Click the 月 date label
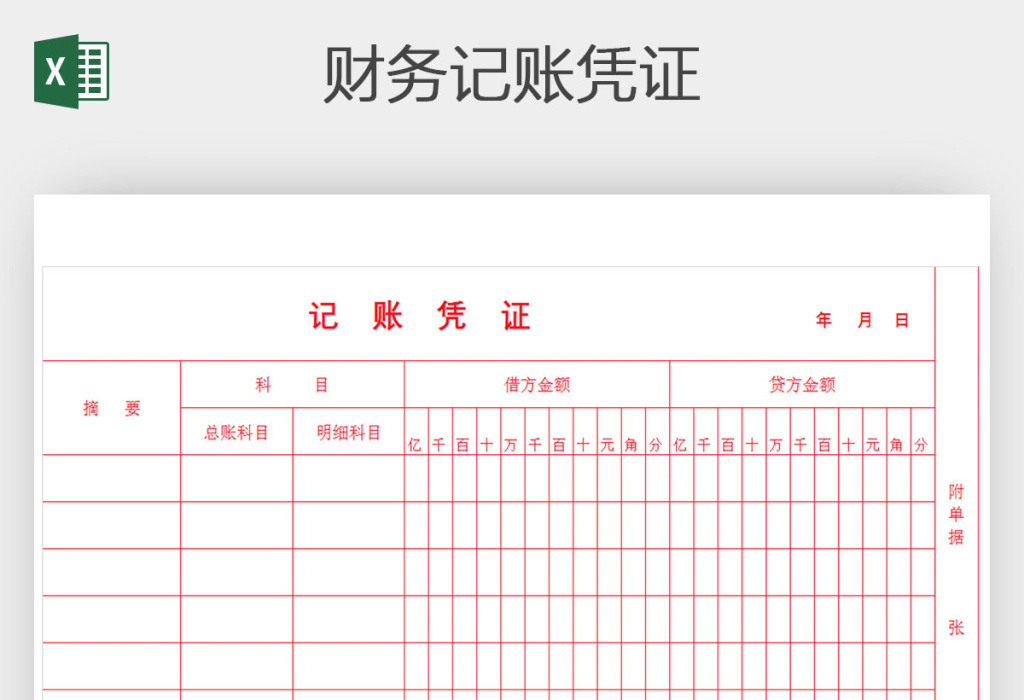This screenshot has width=1024, height=700. [x=865, y=320]
